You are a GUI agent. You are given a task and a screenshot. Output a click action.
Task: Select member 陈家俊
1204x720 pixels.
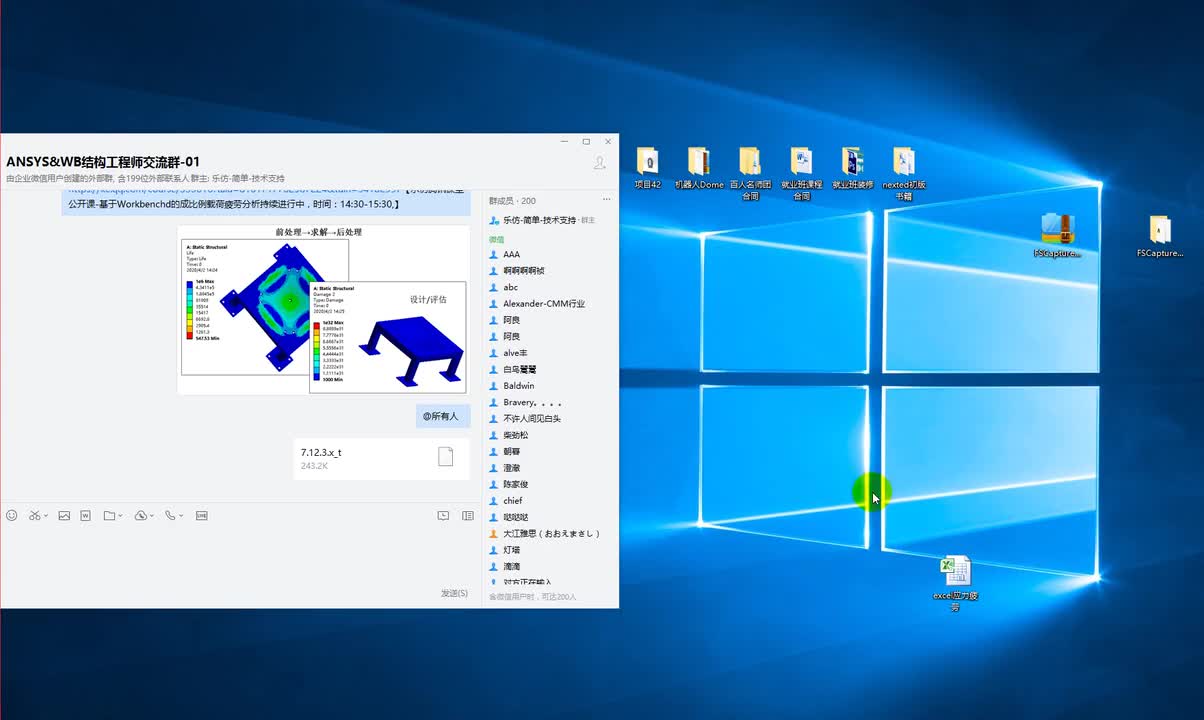pos(548,484)
